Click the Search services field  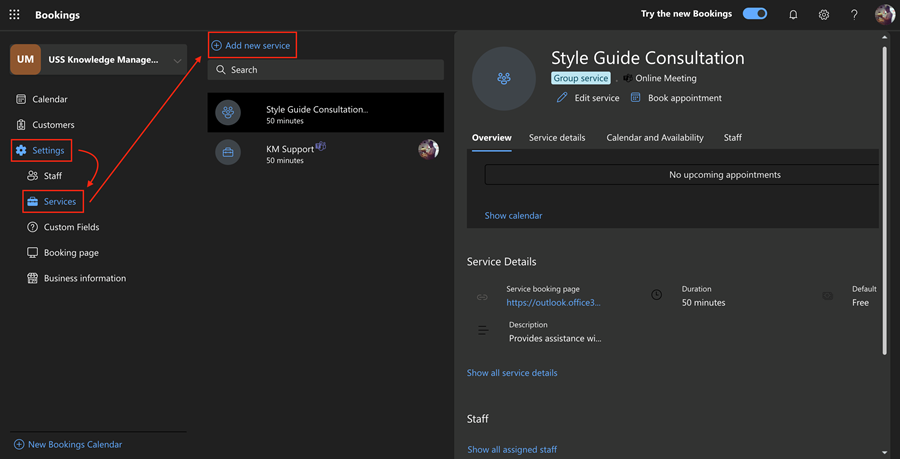[325, 70]
